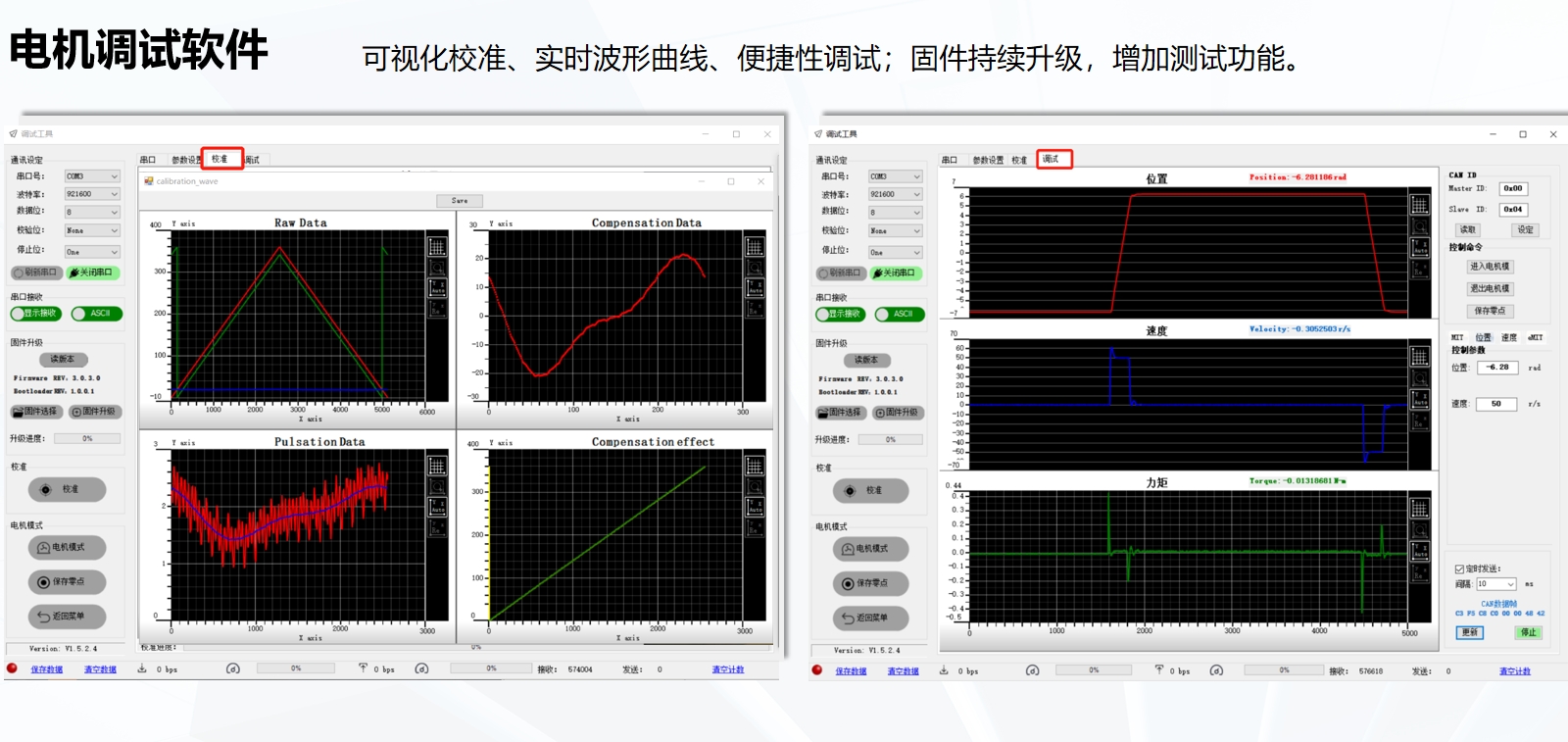
Task: Switch to 参数设置 tab in right window
Action: click(x=988, y=160)
